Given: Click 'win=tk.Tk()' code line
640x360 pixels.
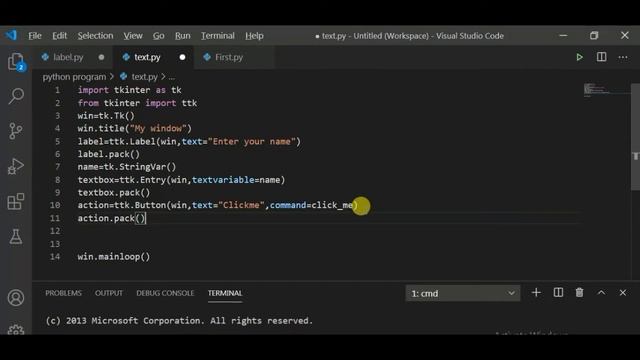Looking at the screenshot, I should click(106, 116).
